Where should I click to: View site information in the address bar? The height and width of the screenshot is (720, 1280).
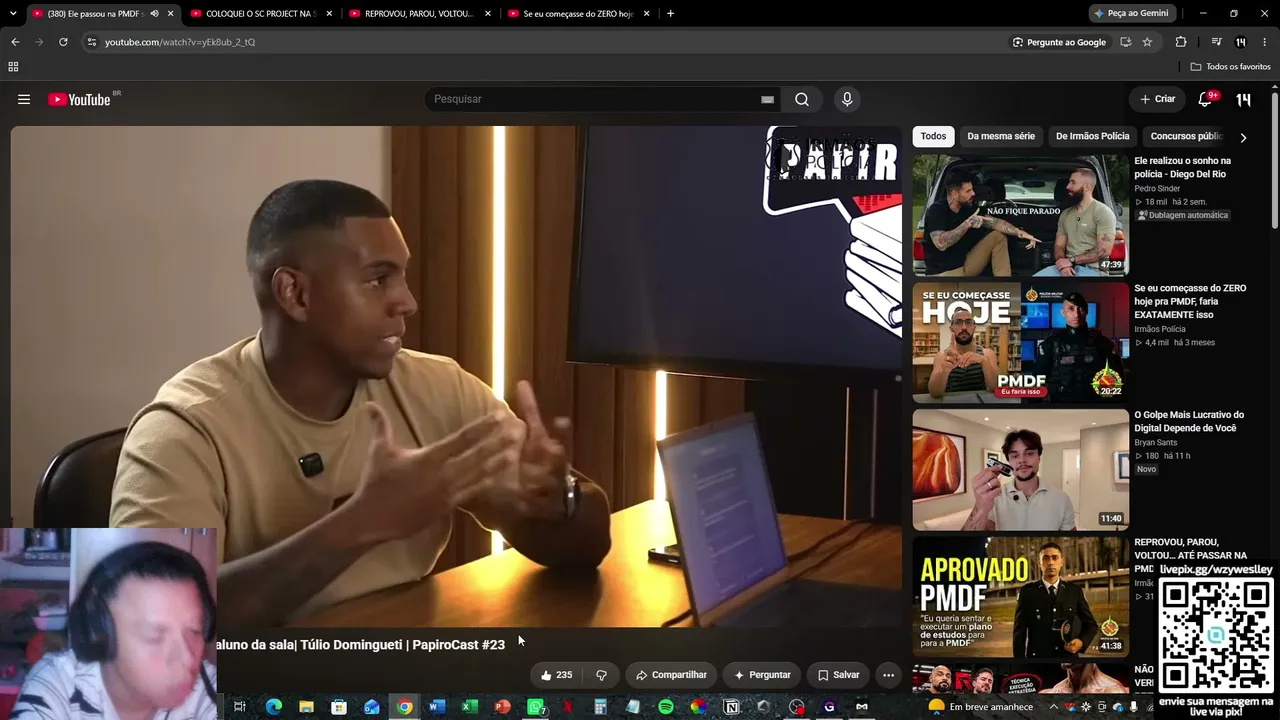[x=92, y=42]
